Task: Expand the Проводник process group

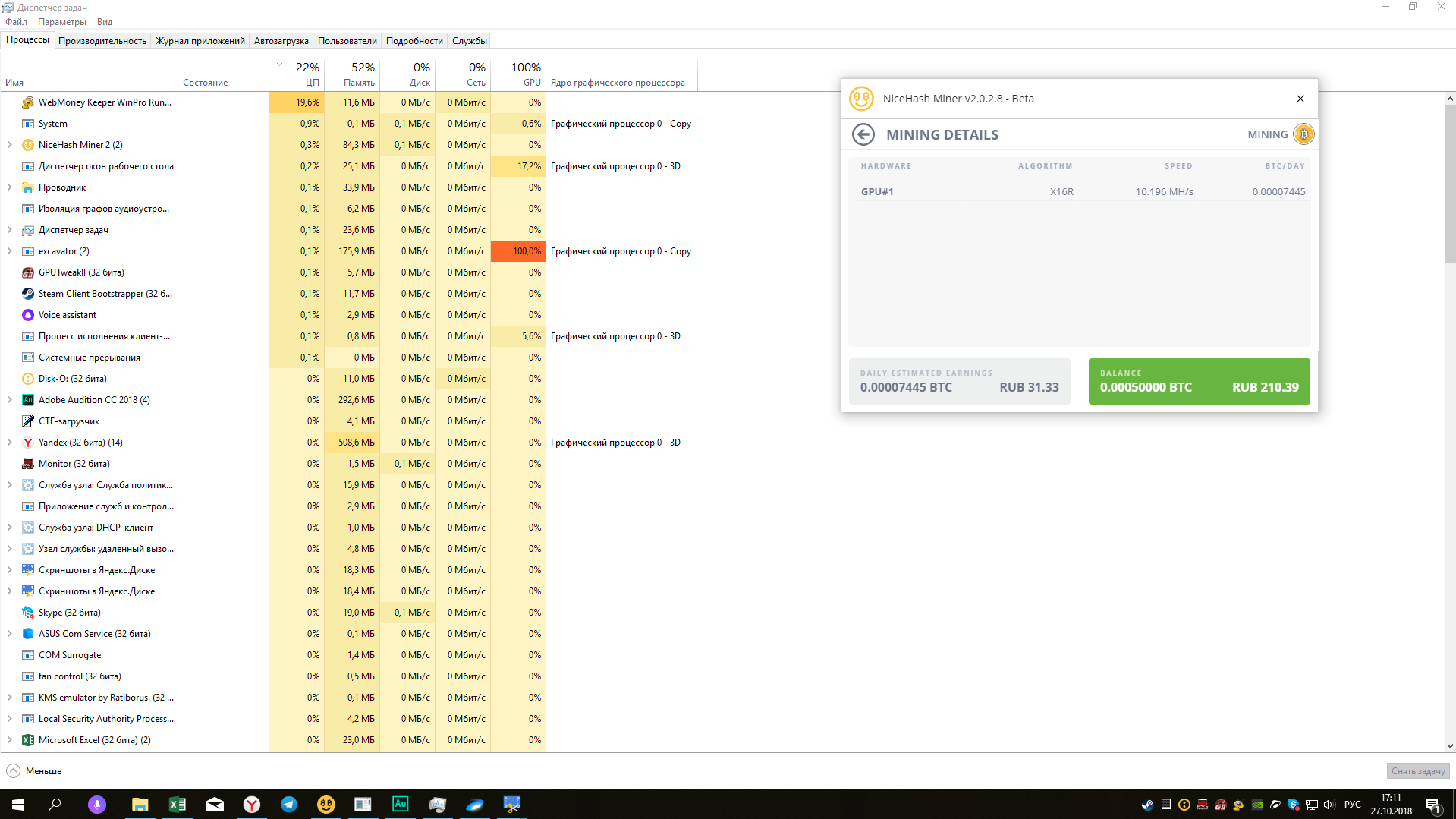Action: click(9, 187)
